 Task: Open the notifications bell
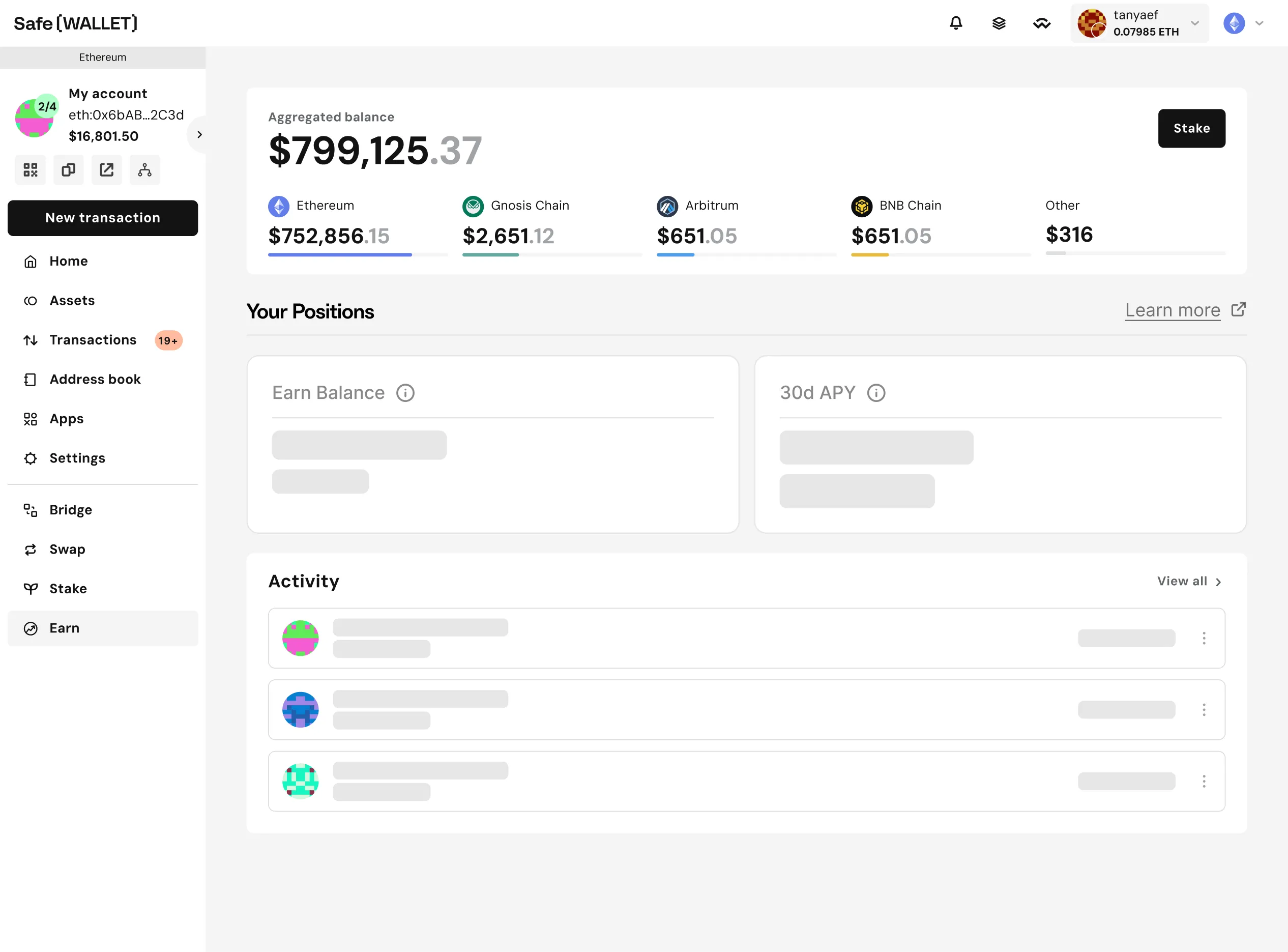pyautogui.click(x=956, y=23)
